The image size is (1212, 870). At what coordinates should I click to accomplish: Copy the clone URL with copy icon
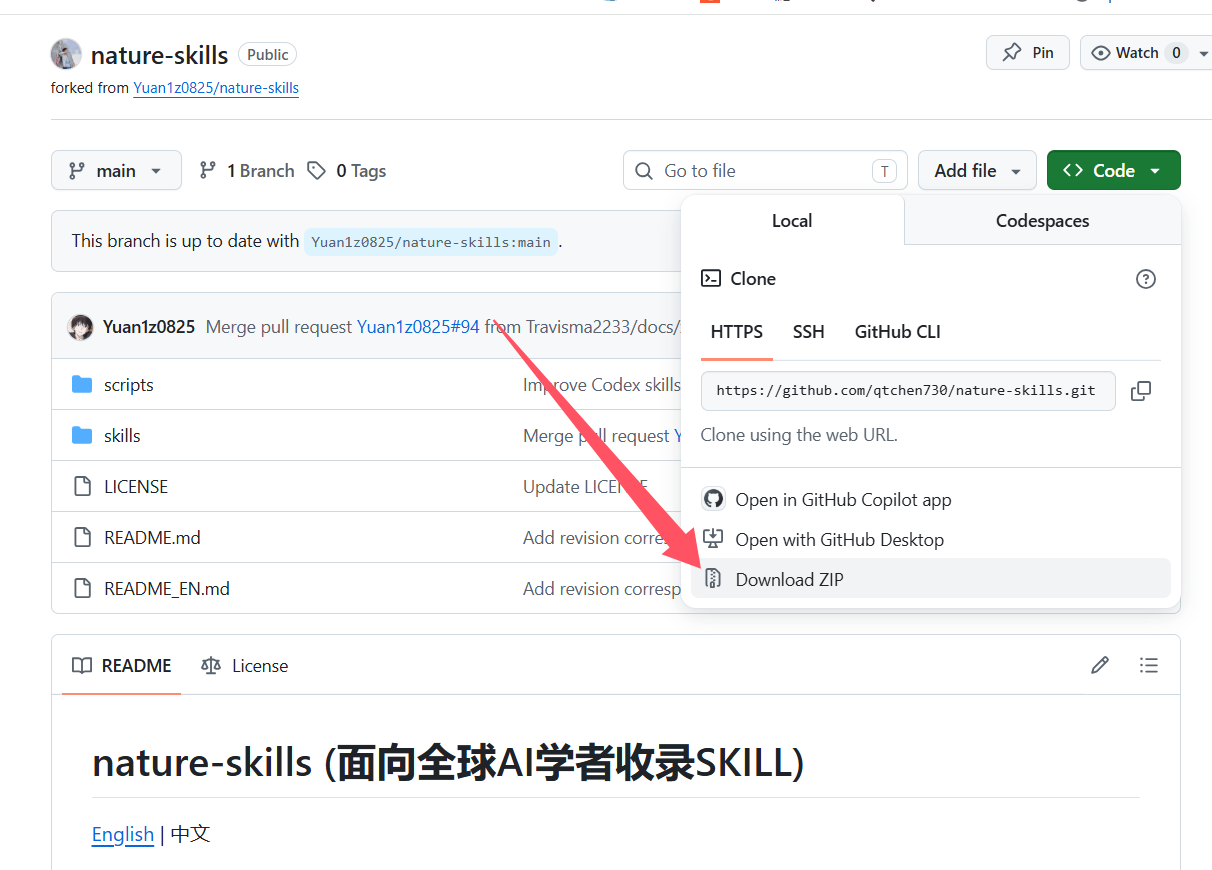(1141, 391)
